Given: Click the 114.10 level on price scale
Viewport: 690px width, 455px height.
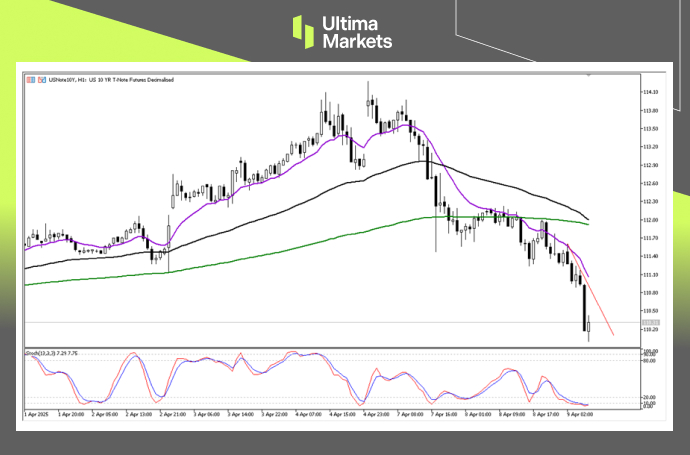Looking at the screenshot, I should click(x=650, y=92).
